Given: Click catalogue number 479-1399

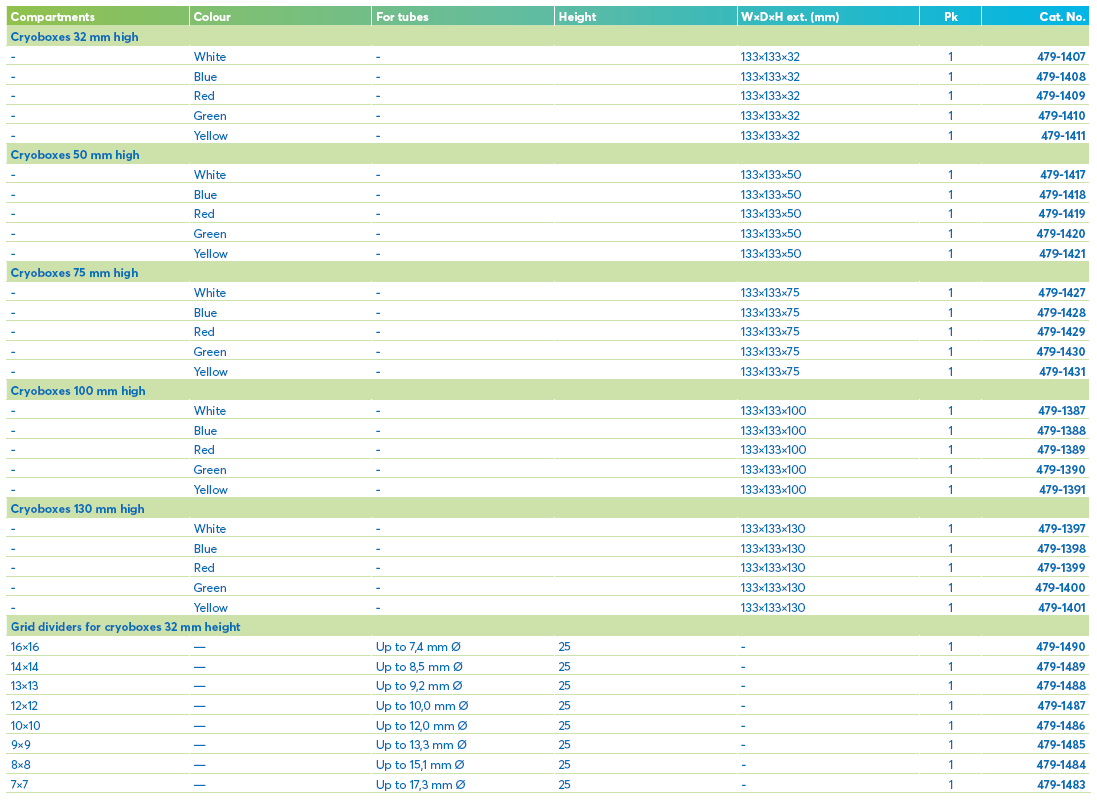Looking at the screenshot, I should tap(1062, 568).
